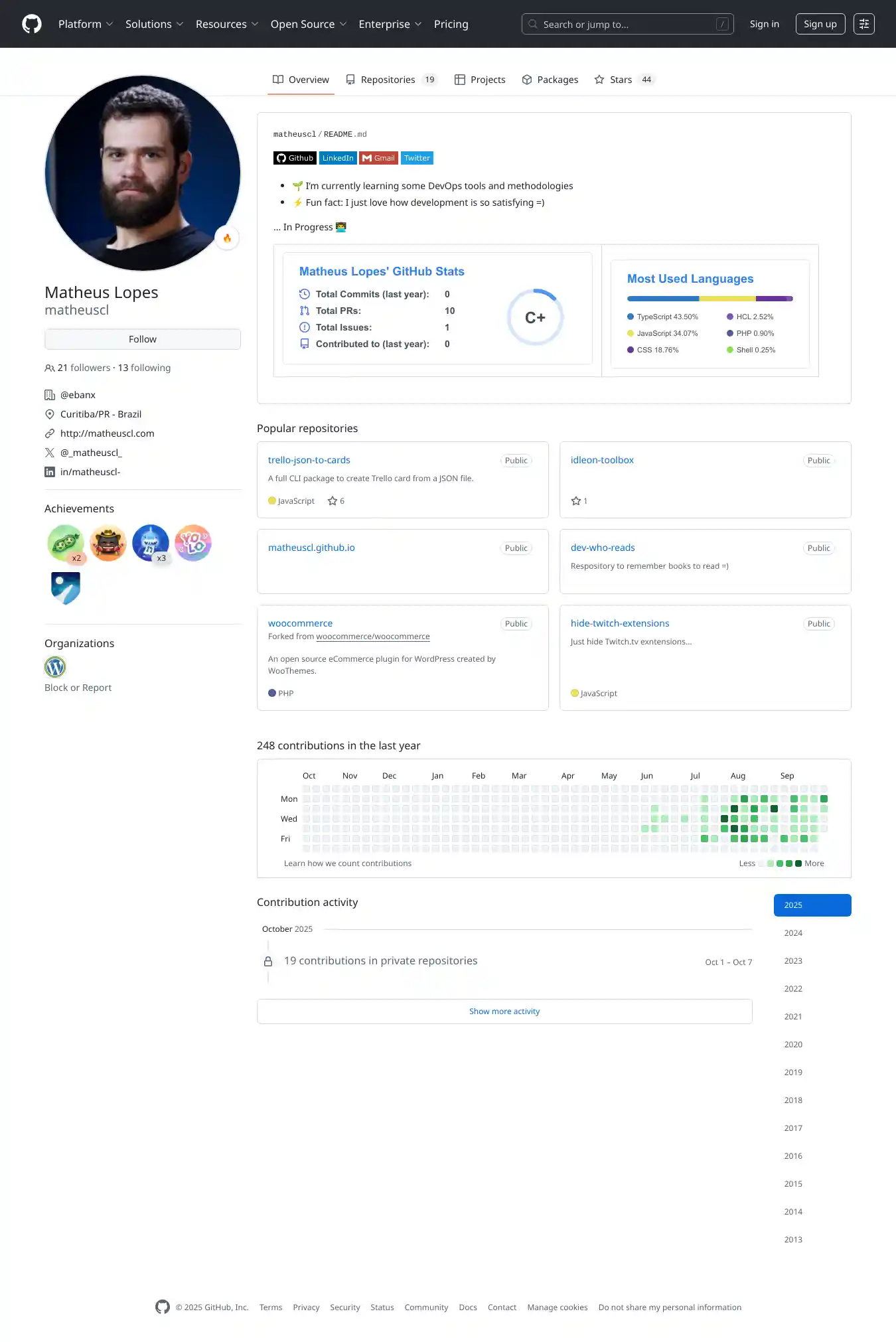Click the star count on trello-json-to-cards

click(336, 501)
